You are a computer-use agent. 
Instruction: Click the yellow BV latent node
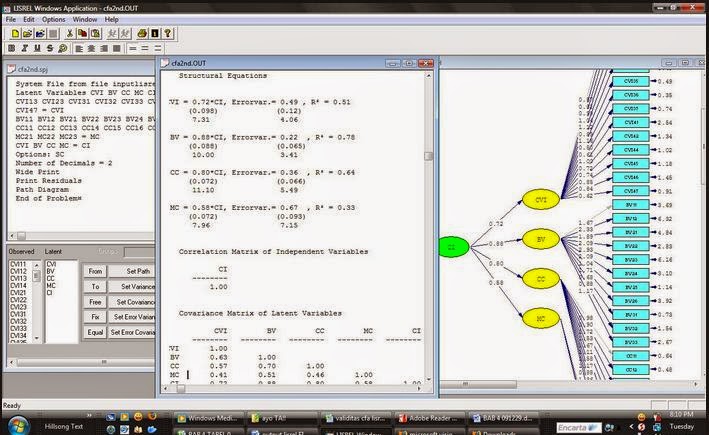[541, 239]
